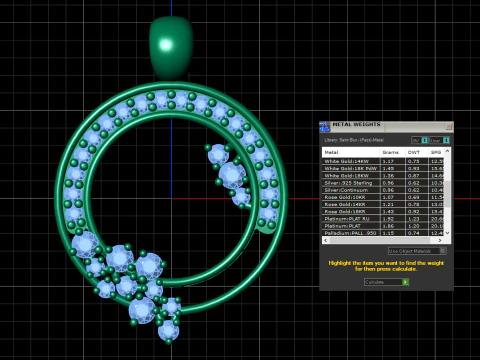Click the Grams column header

(392, 152)
